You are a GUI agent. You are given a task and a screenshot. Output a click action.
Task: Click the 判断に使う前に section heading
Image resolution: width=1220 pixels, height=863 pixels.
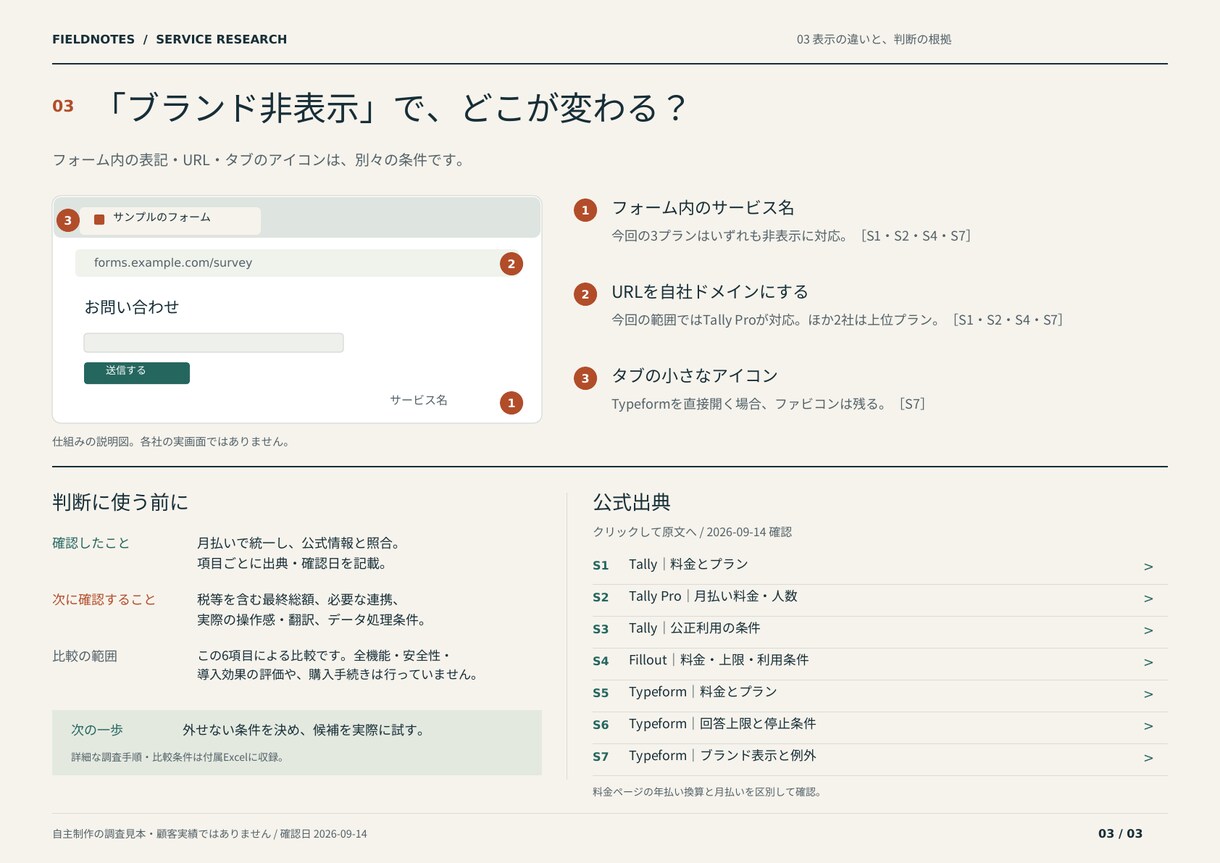120,502
